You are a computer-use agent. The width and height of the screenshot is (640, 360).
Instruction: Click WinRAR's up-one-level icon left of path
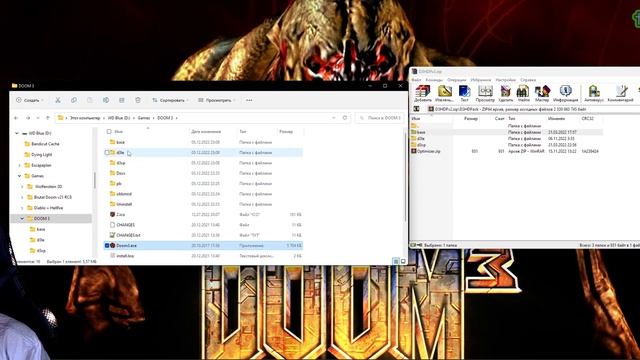tap(416, 109)
